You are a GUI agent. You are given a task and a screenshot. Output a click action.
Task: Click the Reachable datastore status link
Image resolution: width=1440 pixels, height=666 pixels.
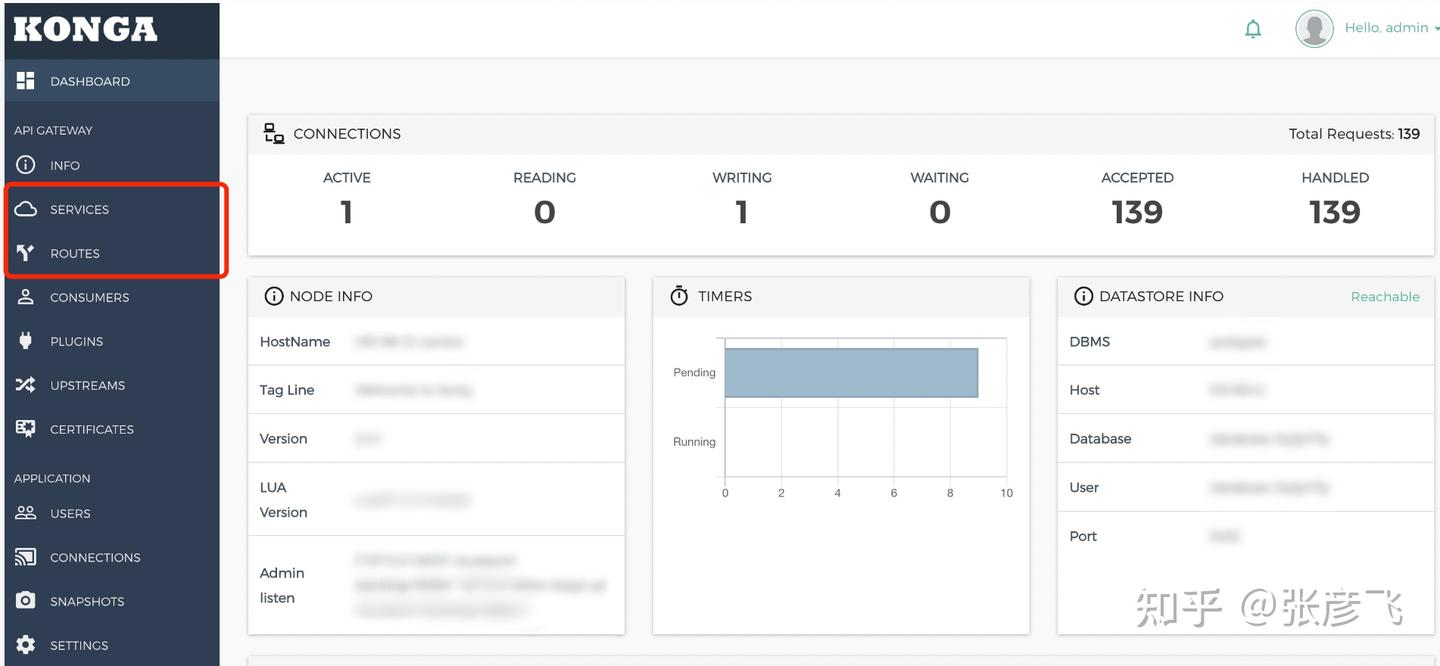coord(1384,297)
